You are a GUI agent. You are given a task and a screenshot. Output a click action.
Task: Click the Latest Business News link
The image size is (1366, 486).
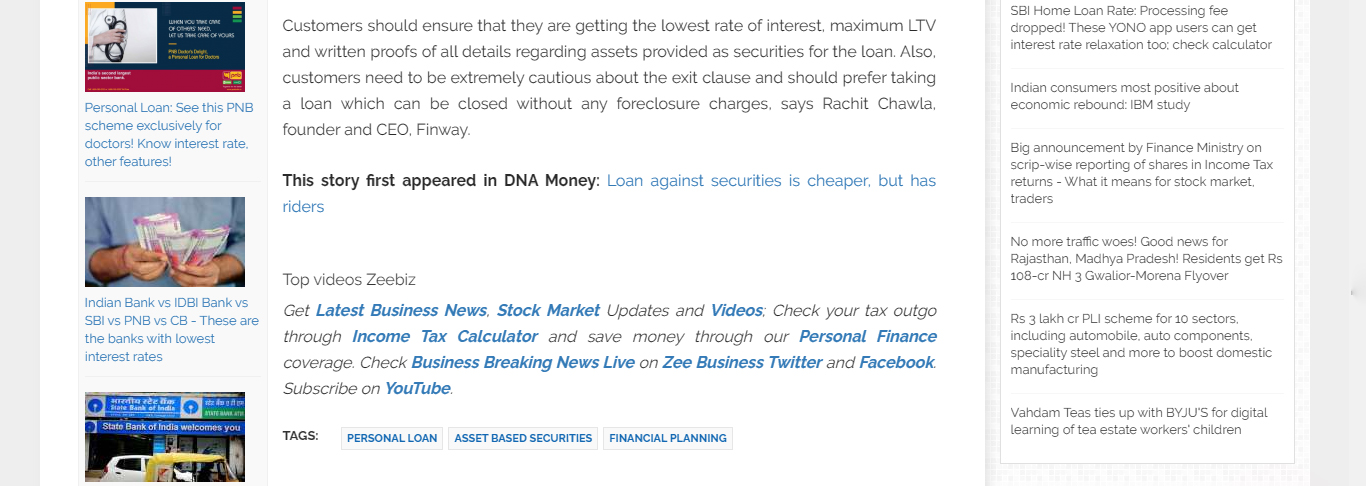coord(401,311)
